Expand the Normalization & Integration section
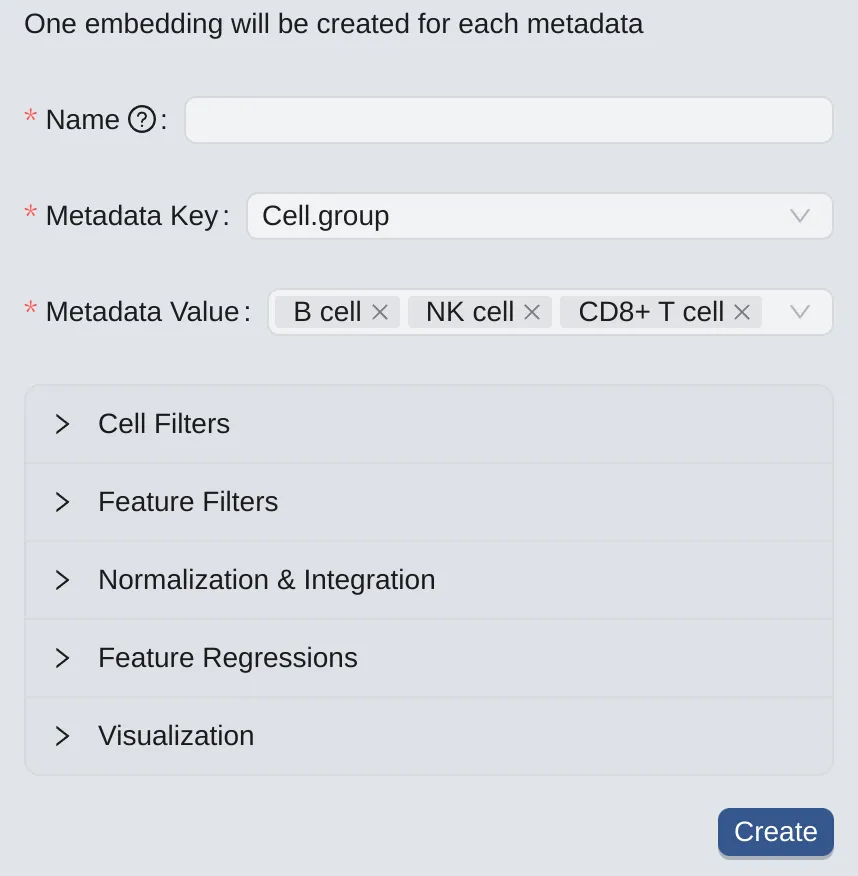The height and width of the screenshot is (876, 858). [x=266, y=580]
